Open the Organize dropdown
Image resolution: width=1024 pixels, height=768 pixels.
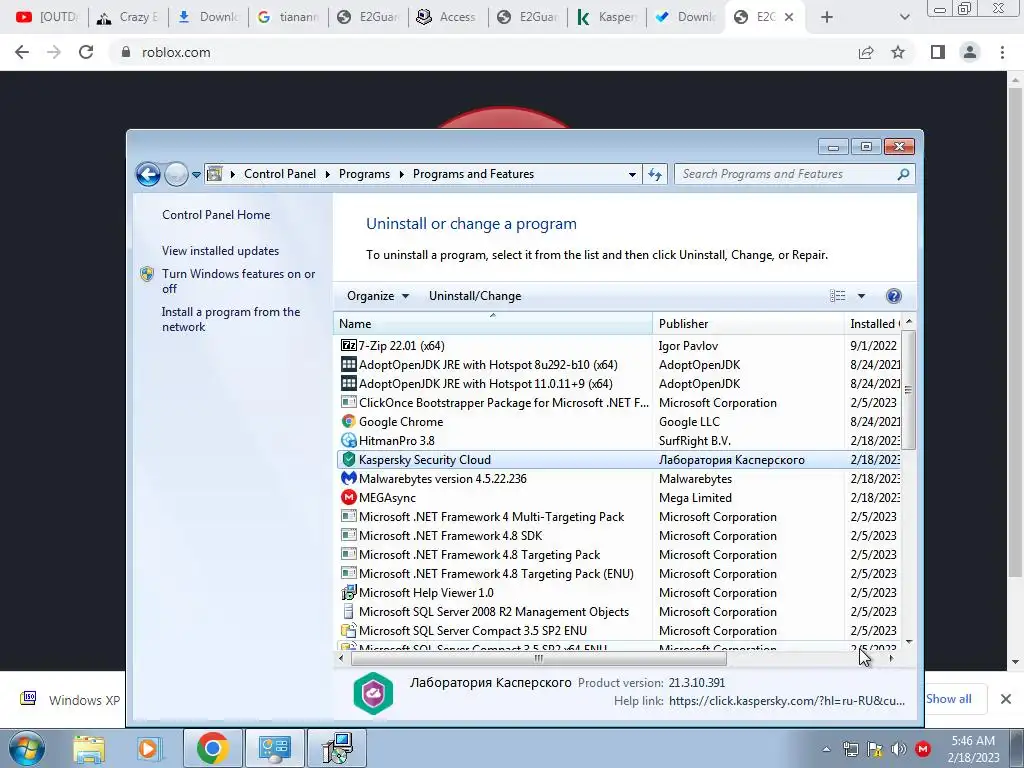tap(378, 296)
